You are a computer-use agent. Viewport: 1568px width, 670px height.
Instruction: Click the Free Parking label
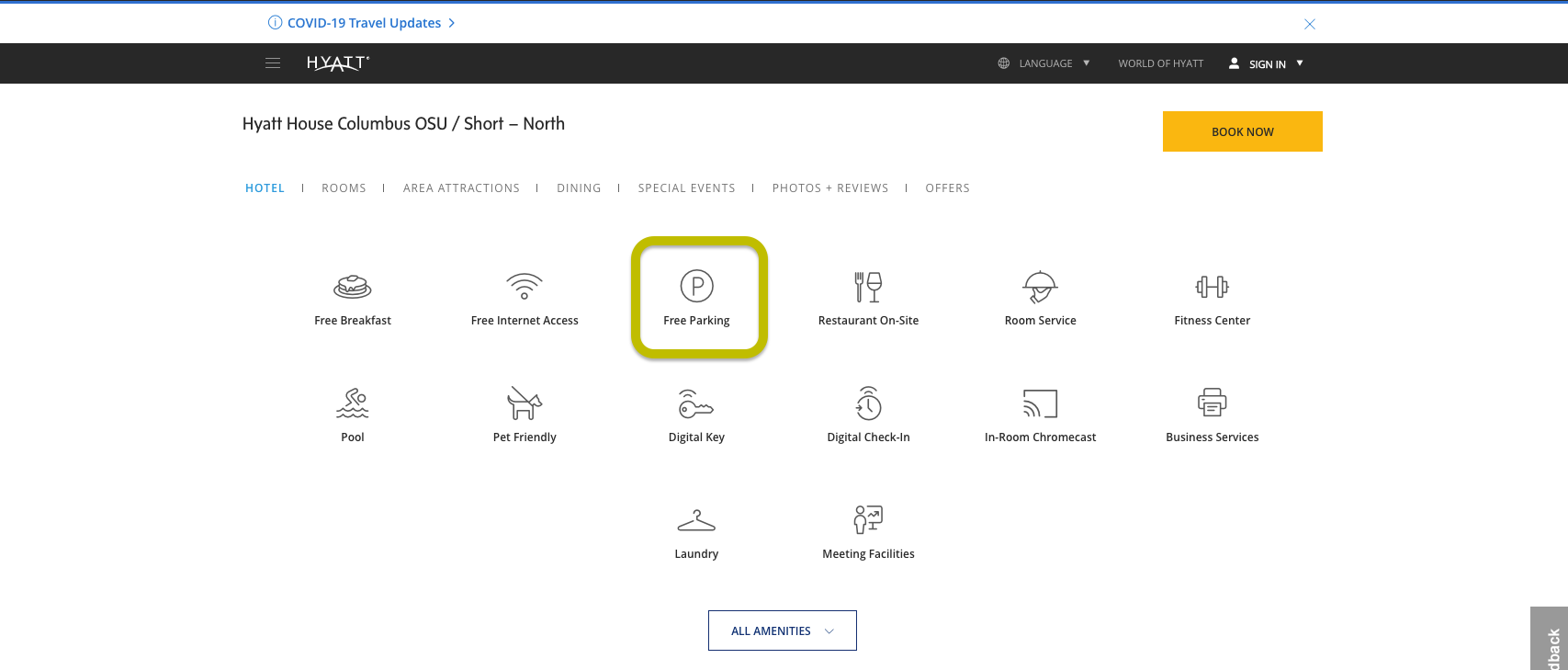coord(696,321)
